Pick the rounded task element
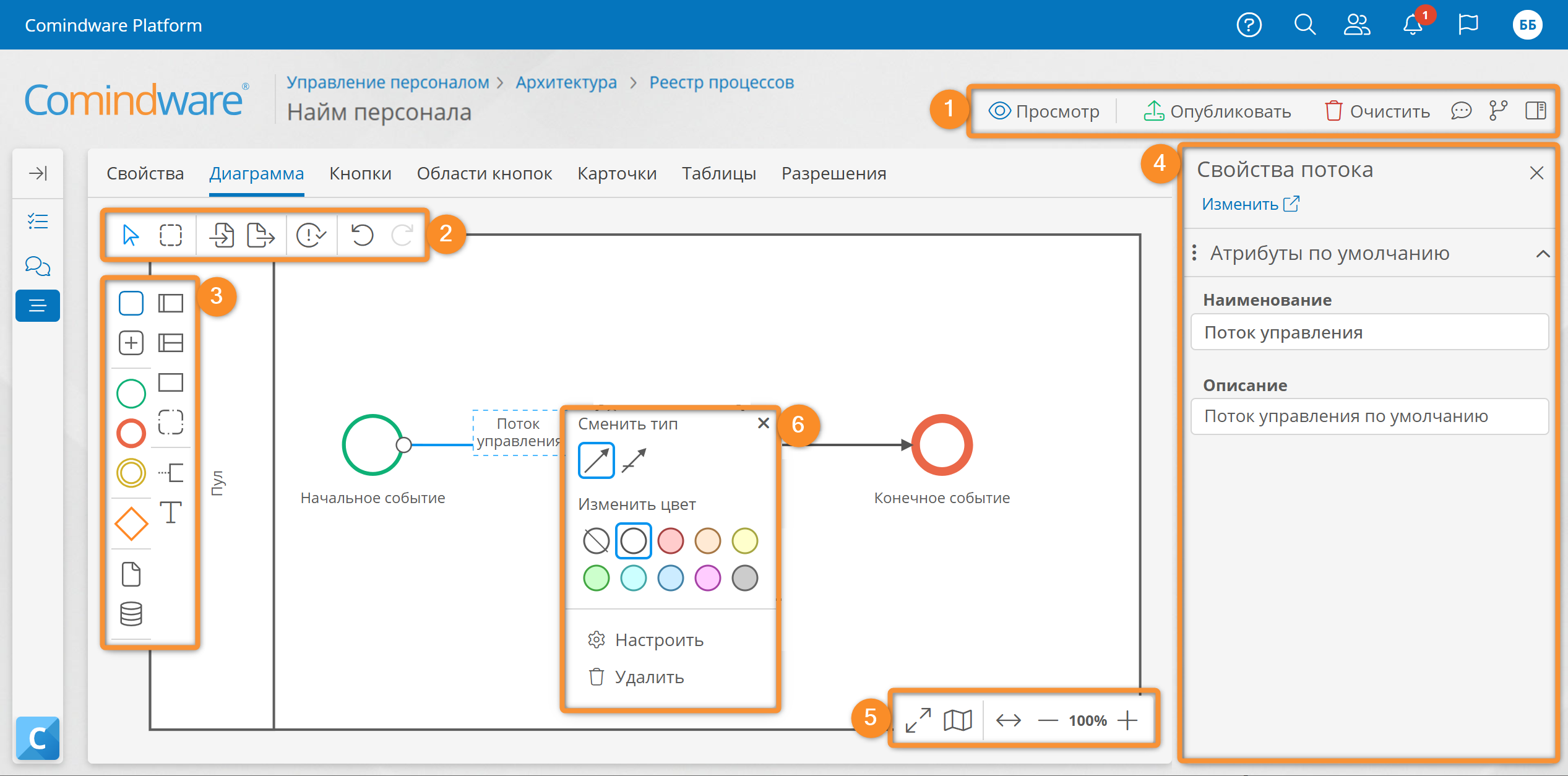The image size is (1568, 776). (131, 303)
